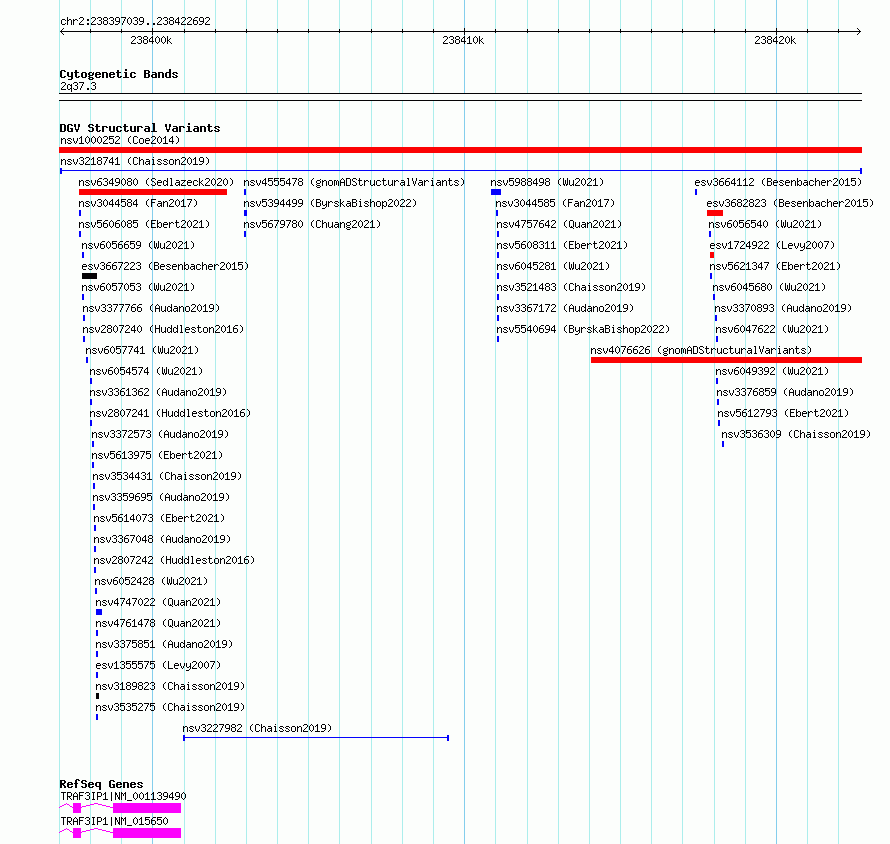
Task: Select nsv3536309 (Chaisson2019) label
Action: coord(796,434)
